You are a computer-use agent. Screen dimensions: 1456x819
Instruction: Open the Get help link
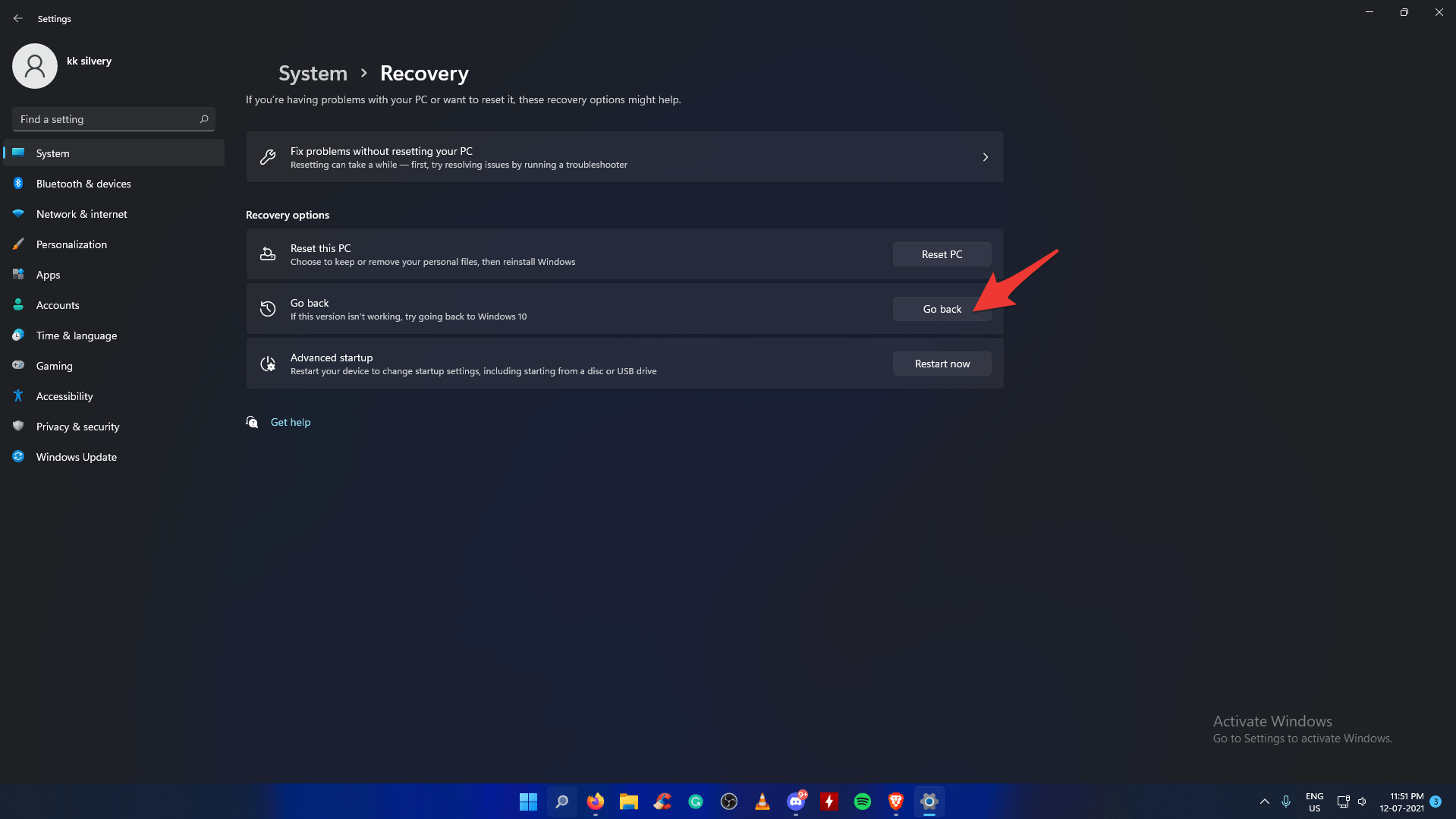(x=290, y=422)
